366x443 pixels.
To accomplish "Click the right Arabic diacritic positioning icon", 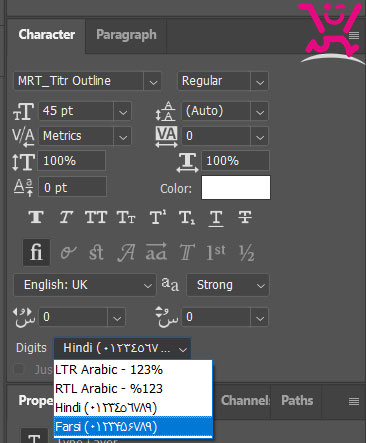I will tap(167, 317).
